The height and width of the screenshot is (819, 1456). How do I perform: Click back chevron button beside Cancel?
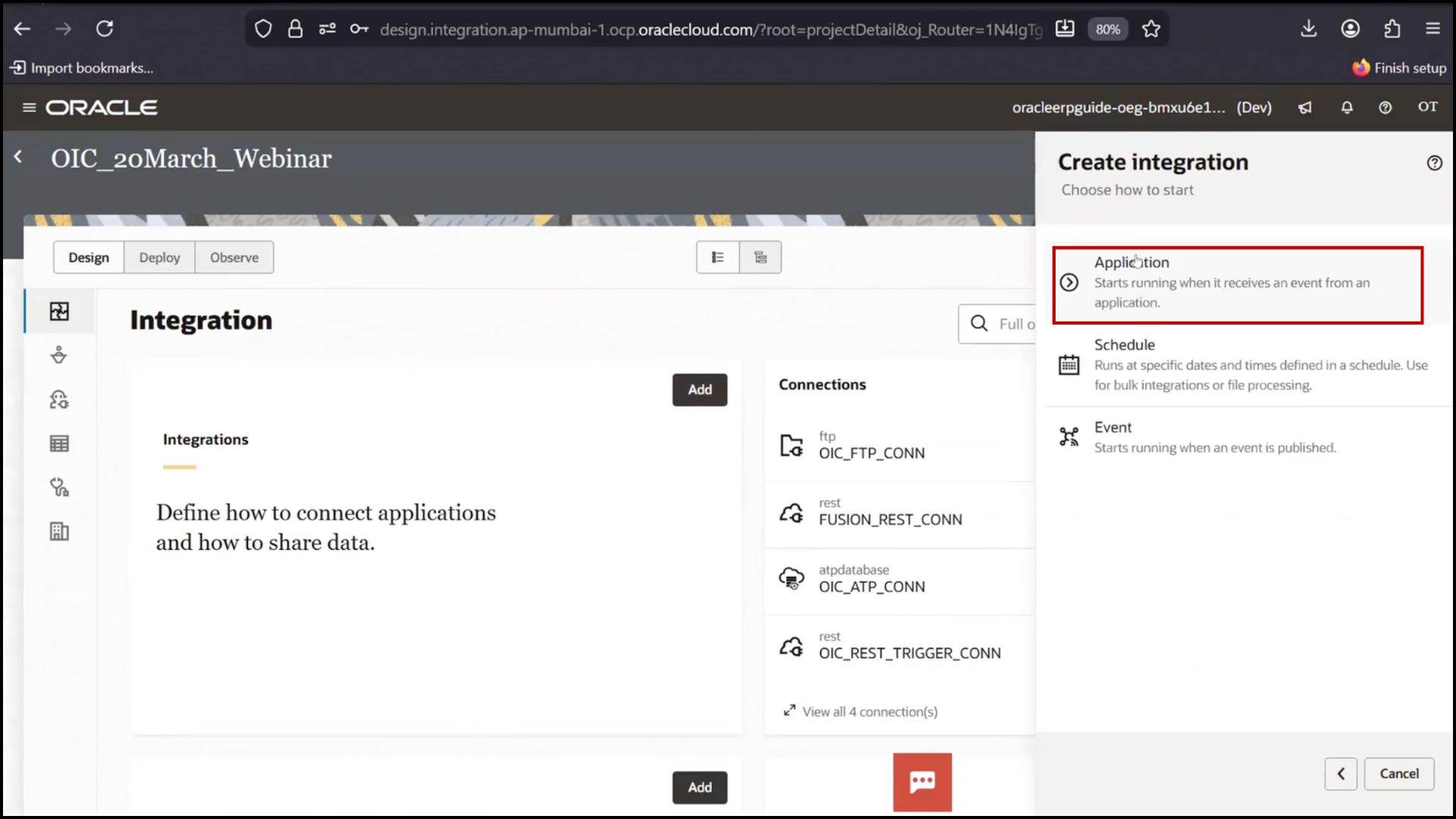click(1341, 773)
